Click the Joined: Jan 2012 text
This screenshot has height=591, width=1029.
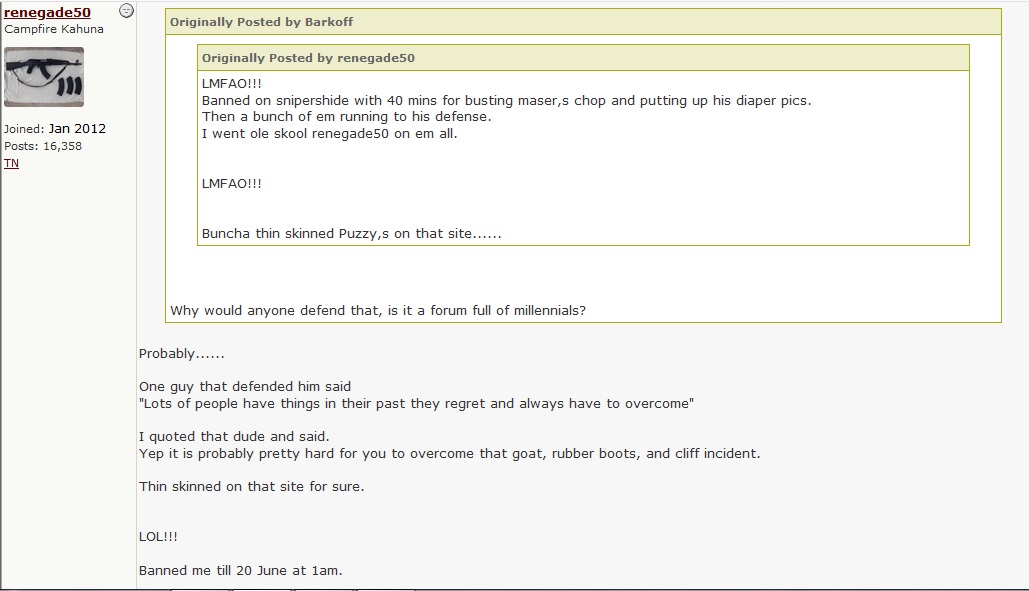point(55,129)
